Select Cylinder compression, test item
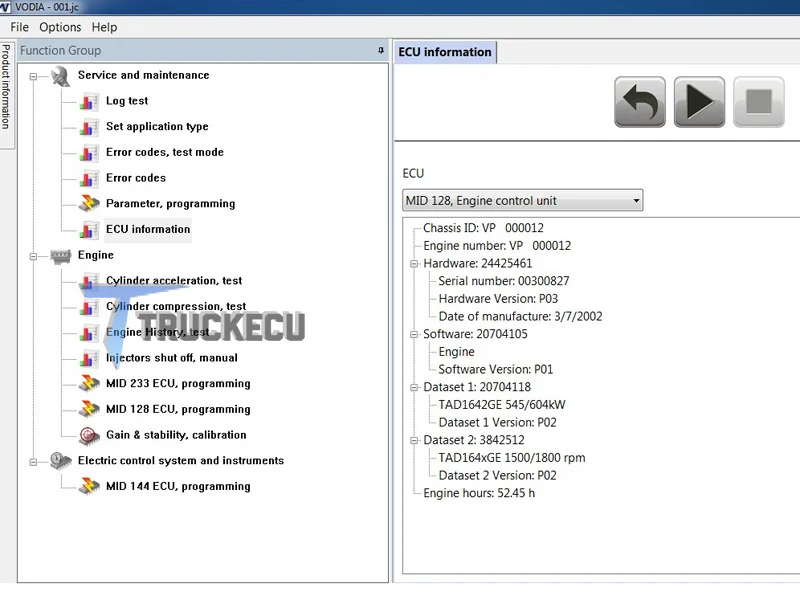This screenshot has height=600, width=800. pyautogui.click(x=176, y=306)
